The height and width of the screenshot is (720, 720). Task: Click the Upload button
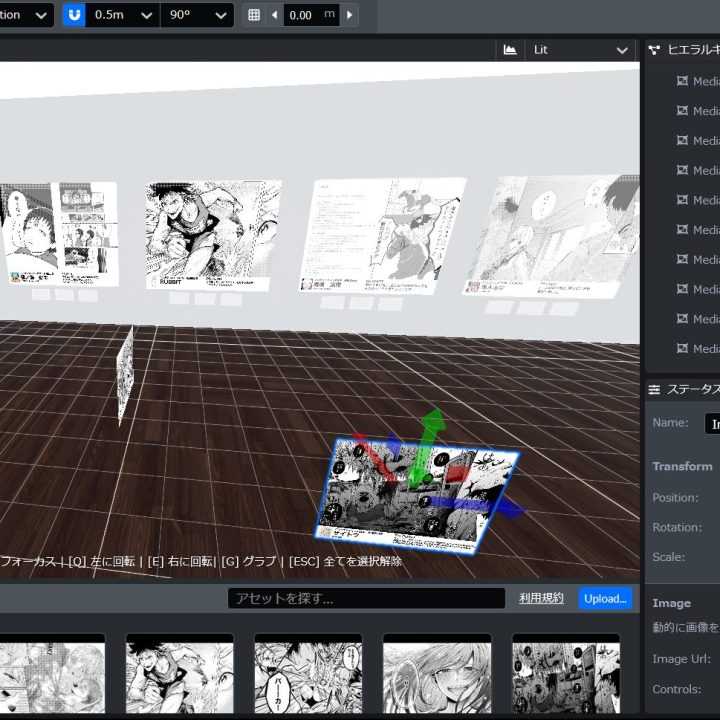605,598
